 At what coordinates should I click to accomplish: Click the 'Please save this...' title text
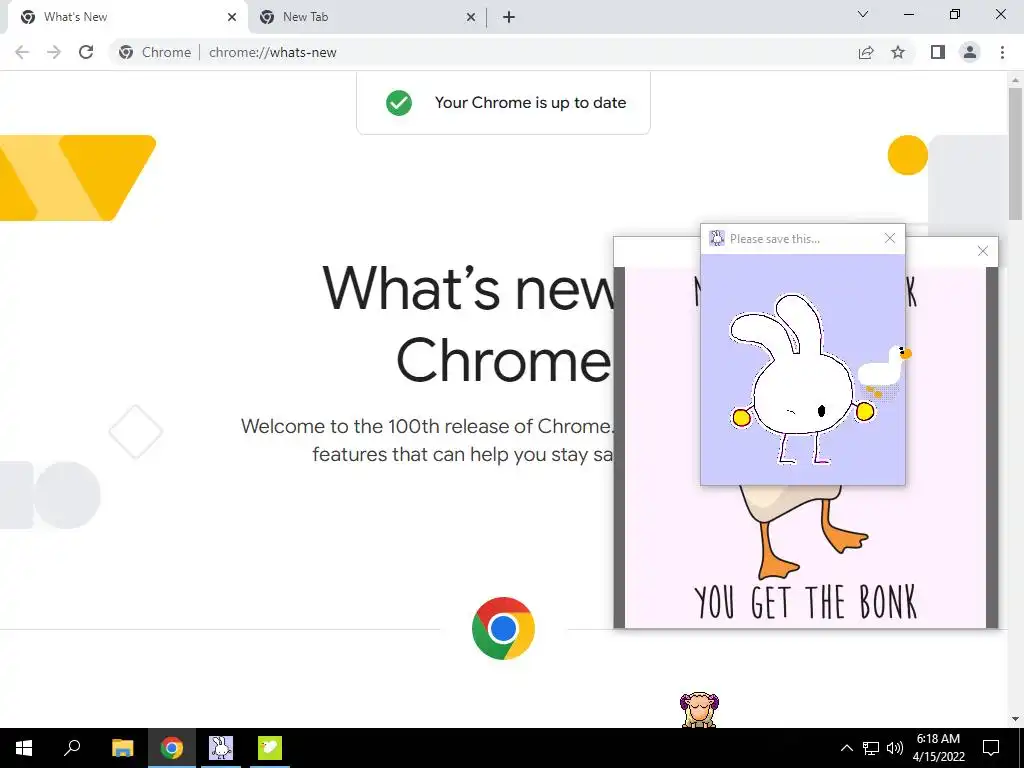(775, 239)
